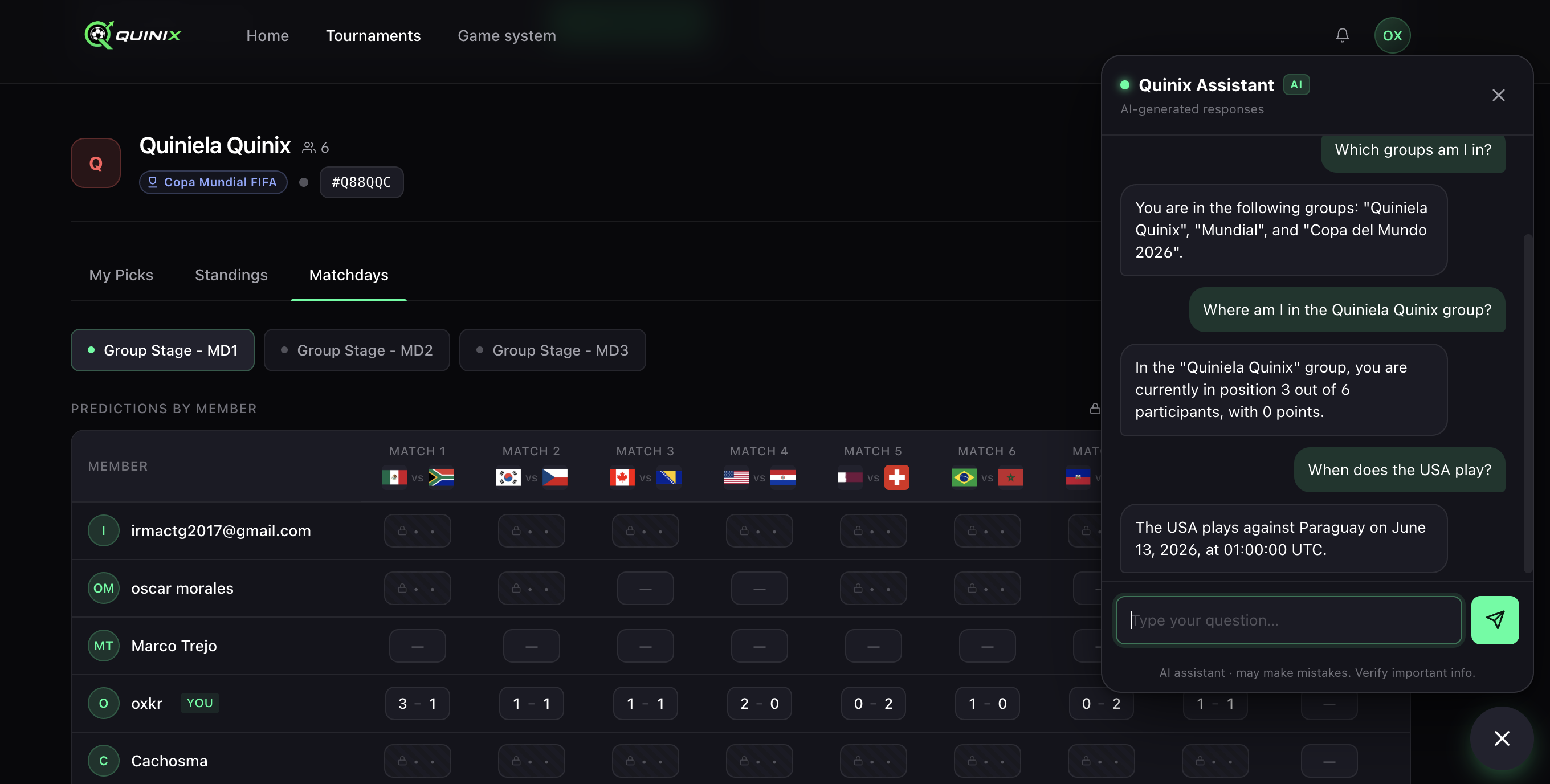Click the Morocco flag in Match 6
Image resolution: width=1550 pixels, height=784 pixels.
pos(1010,477)
